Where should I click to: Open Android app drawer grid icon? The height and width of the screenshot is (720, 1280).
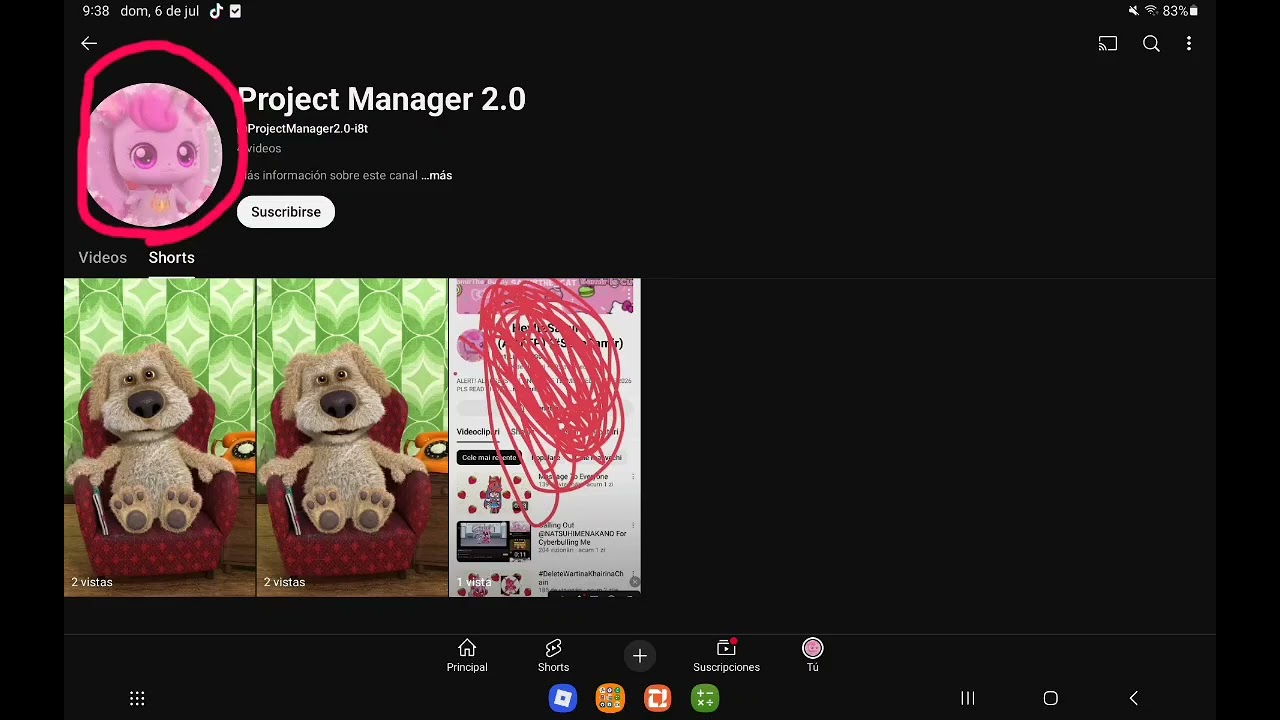[138, 698]
